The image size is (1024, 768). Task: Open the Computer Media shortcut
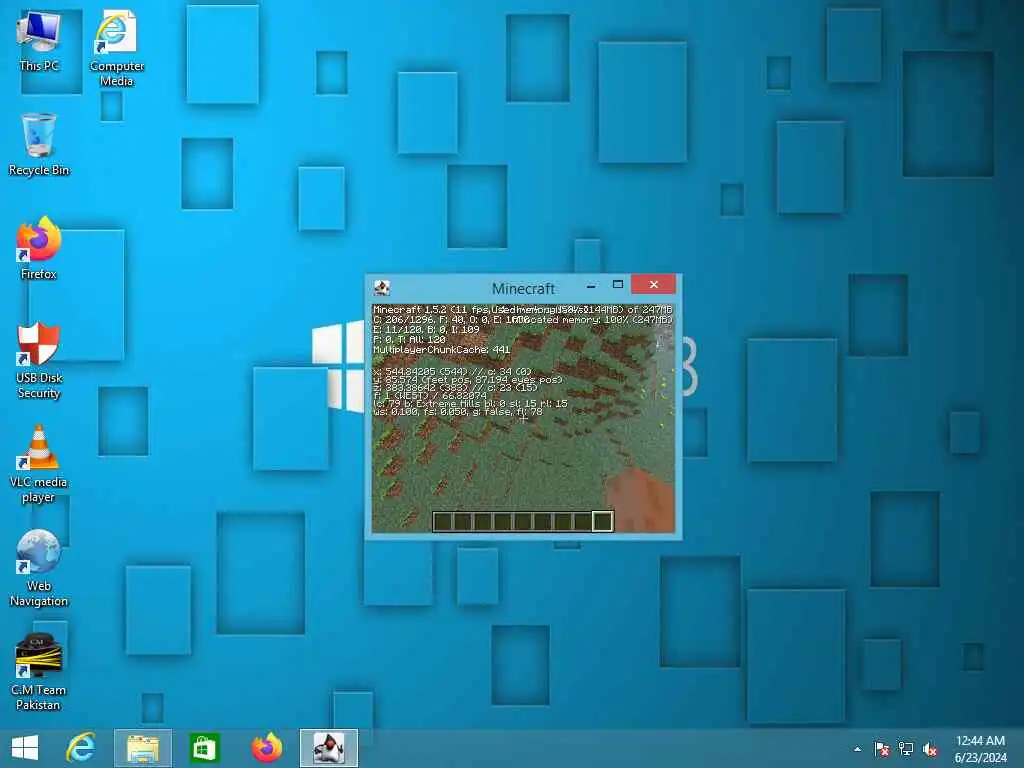[116, 49]
